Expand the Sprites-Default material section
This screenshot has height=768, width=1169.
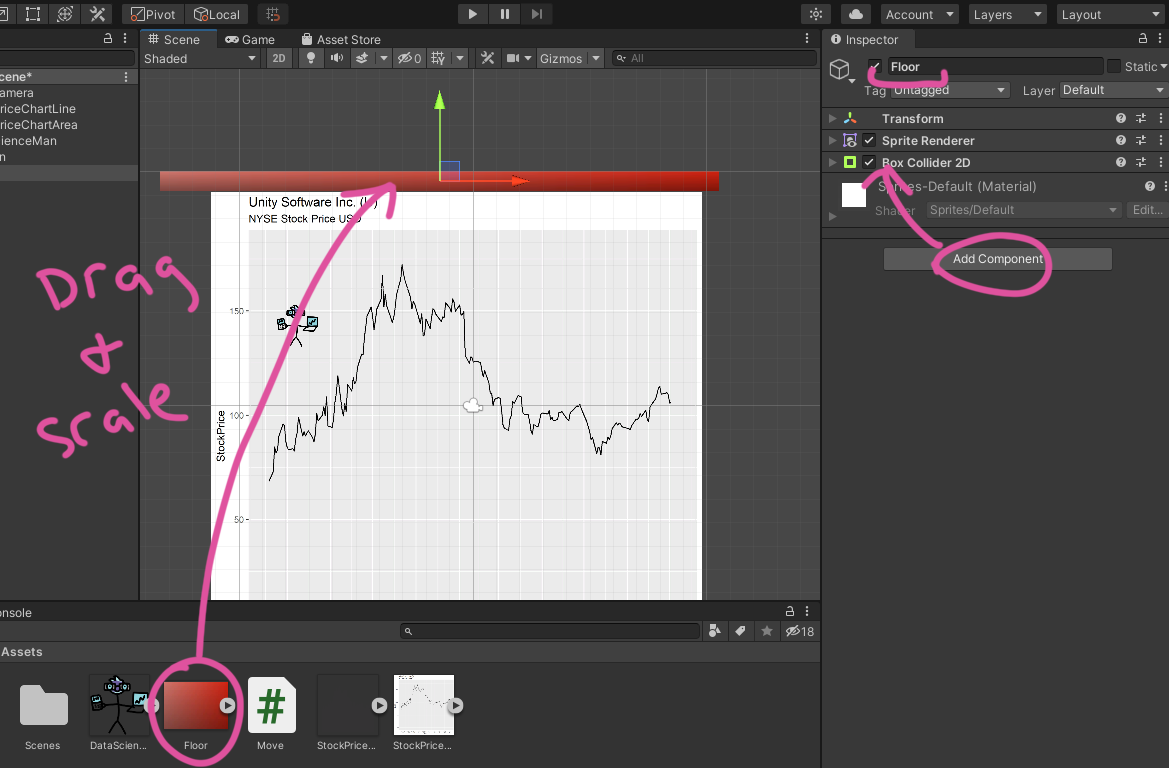pos(833,216)
